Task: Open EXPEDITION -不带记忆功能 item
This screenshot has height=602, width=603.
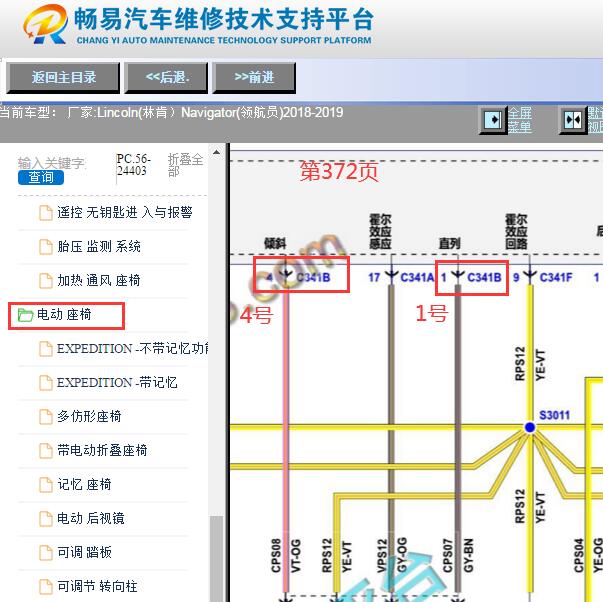Action: [x=132, y=349]
